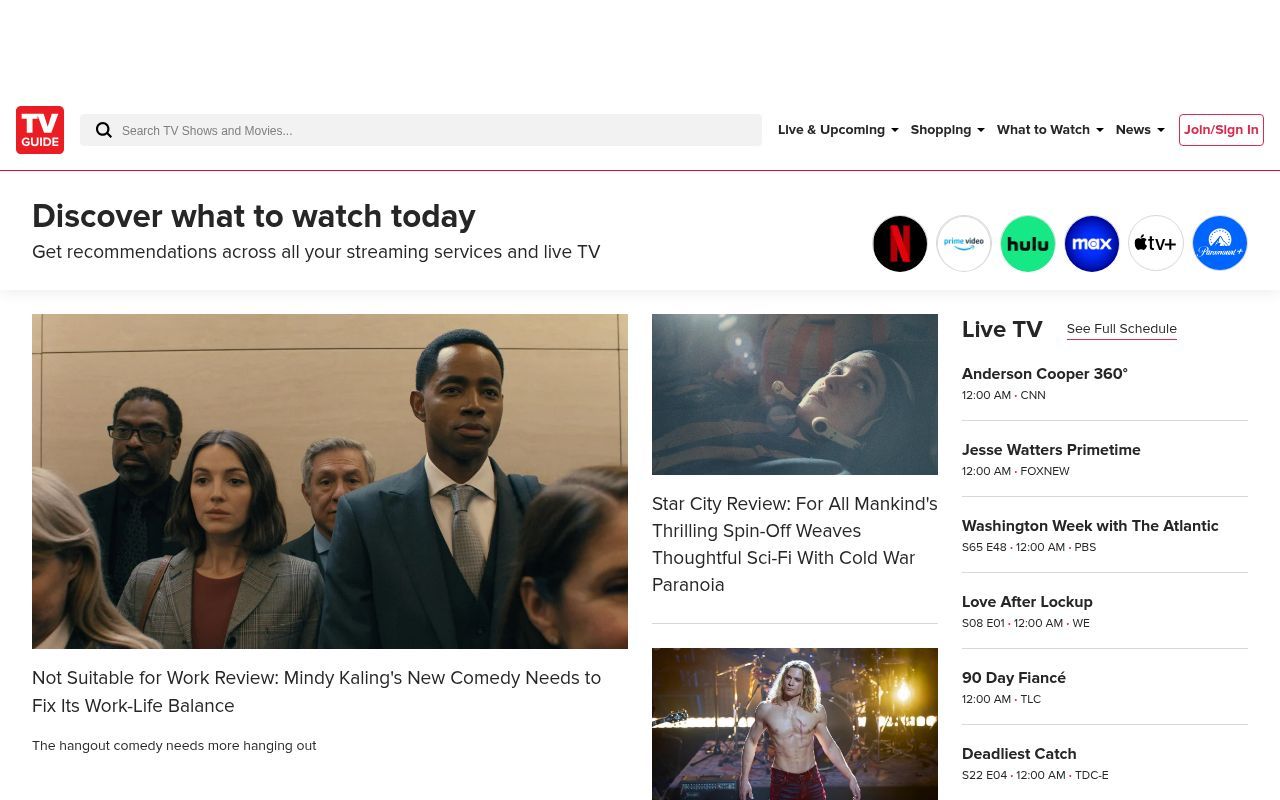Screen dimensions: 1280x800
Task: Click the 'S65 E48 · 12:00 AM · PBS' details
Action: click(1029, 548)
